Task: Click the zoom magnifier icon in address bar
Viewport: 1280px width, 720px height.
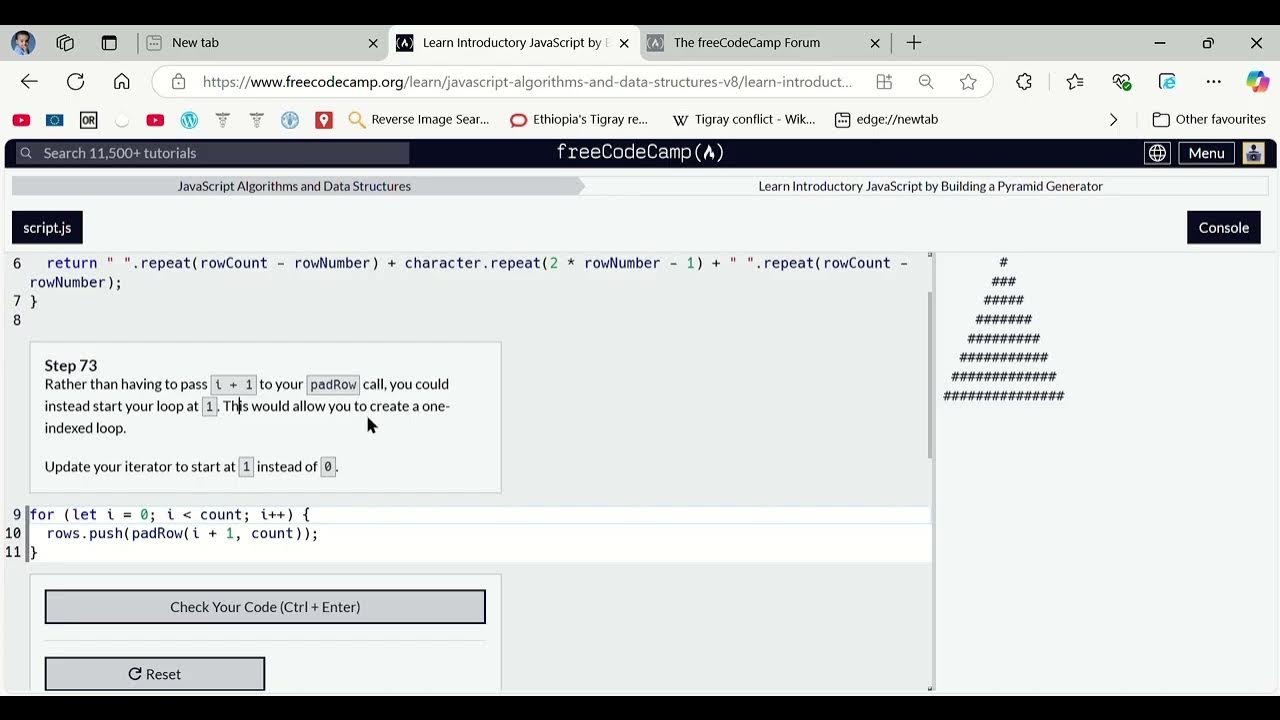Action: (x=926, y=82)
